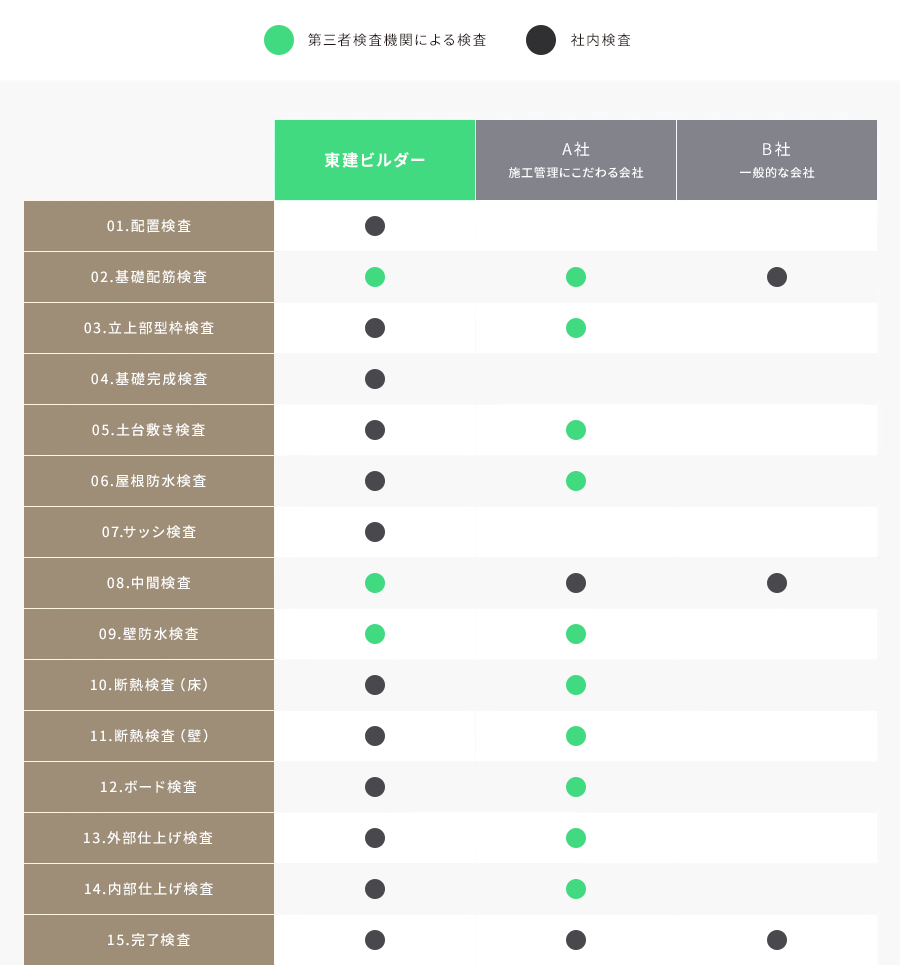Click A社 green dot in 03.立上部型枠検査 row
The image size is (900, 965).
point(576,328)
